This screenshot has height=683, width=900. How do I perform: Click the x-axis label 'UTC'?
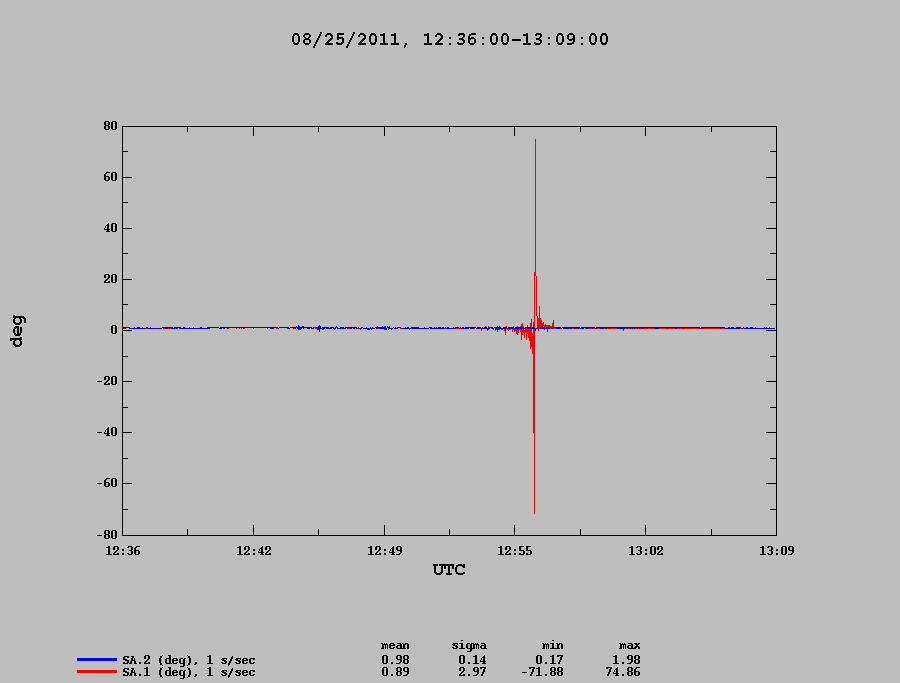(x=449, y=569)
